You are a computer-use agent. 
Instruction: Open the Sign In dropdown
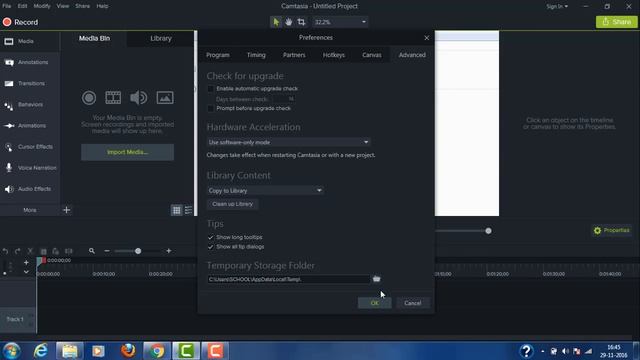pos(557,7)
